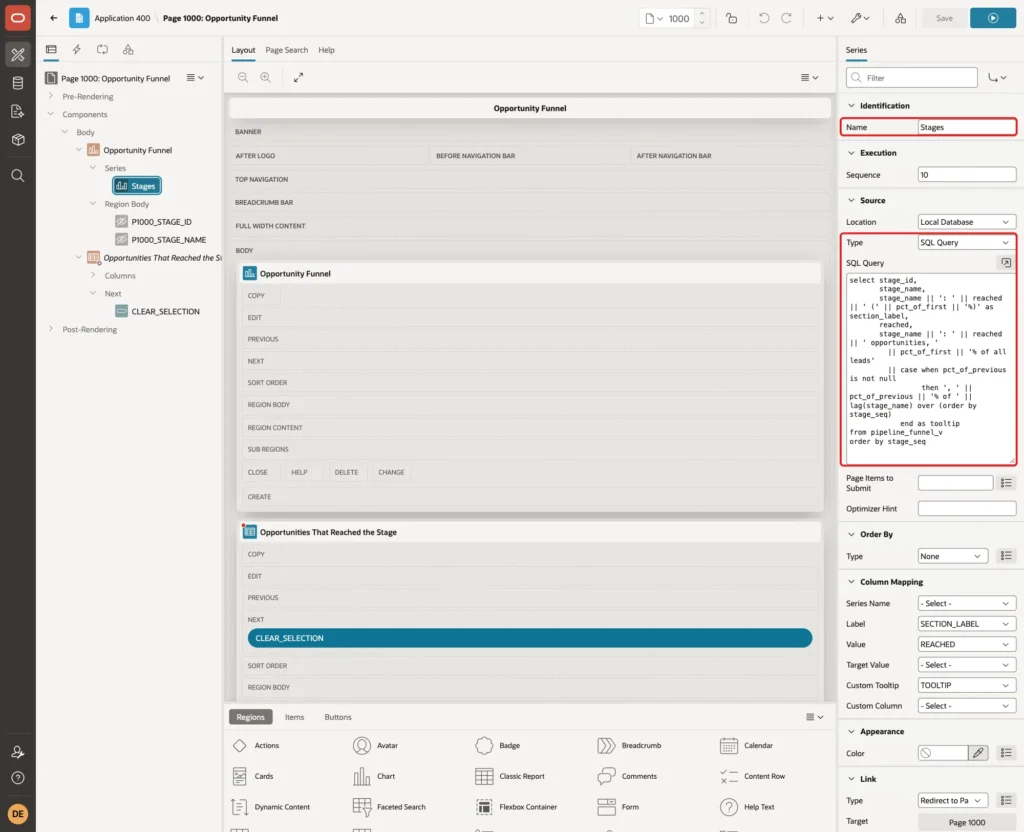Go back using the arrow icon
Viewport: 1024px width, 832px height.
(54, 18)
